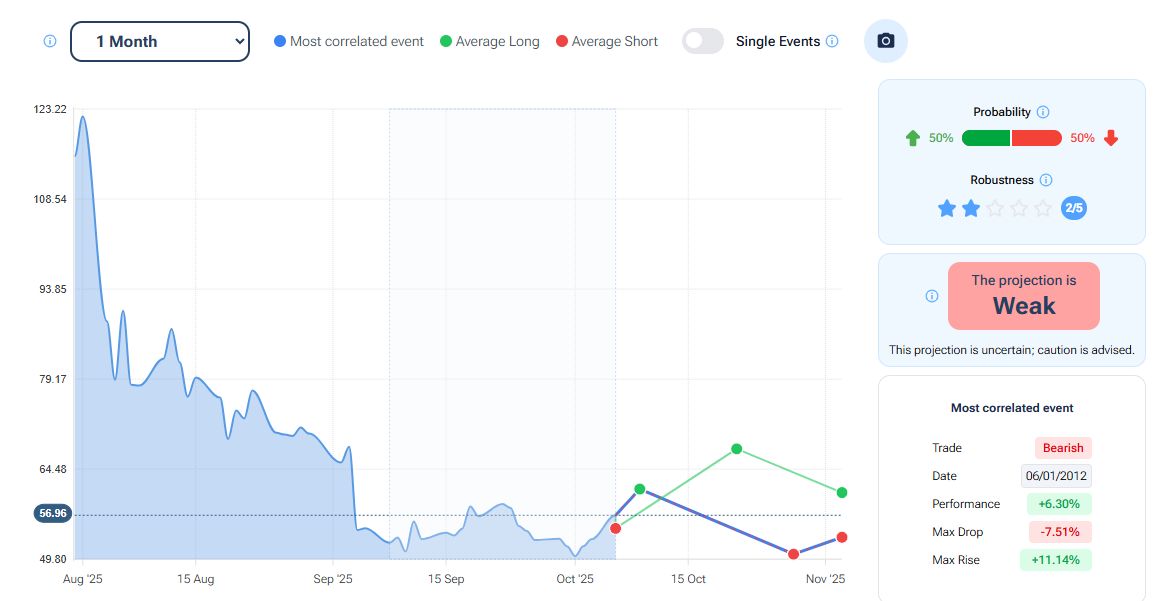1154x601 pixels.
Task: Click the camera screenshot icon
Action: coord(885,41)
